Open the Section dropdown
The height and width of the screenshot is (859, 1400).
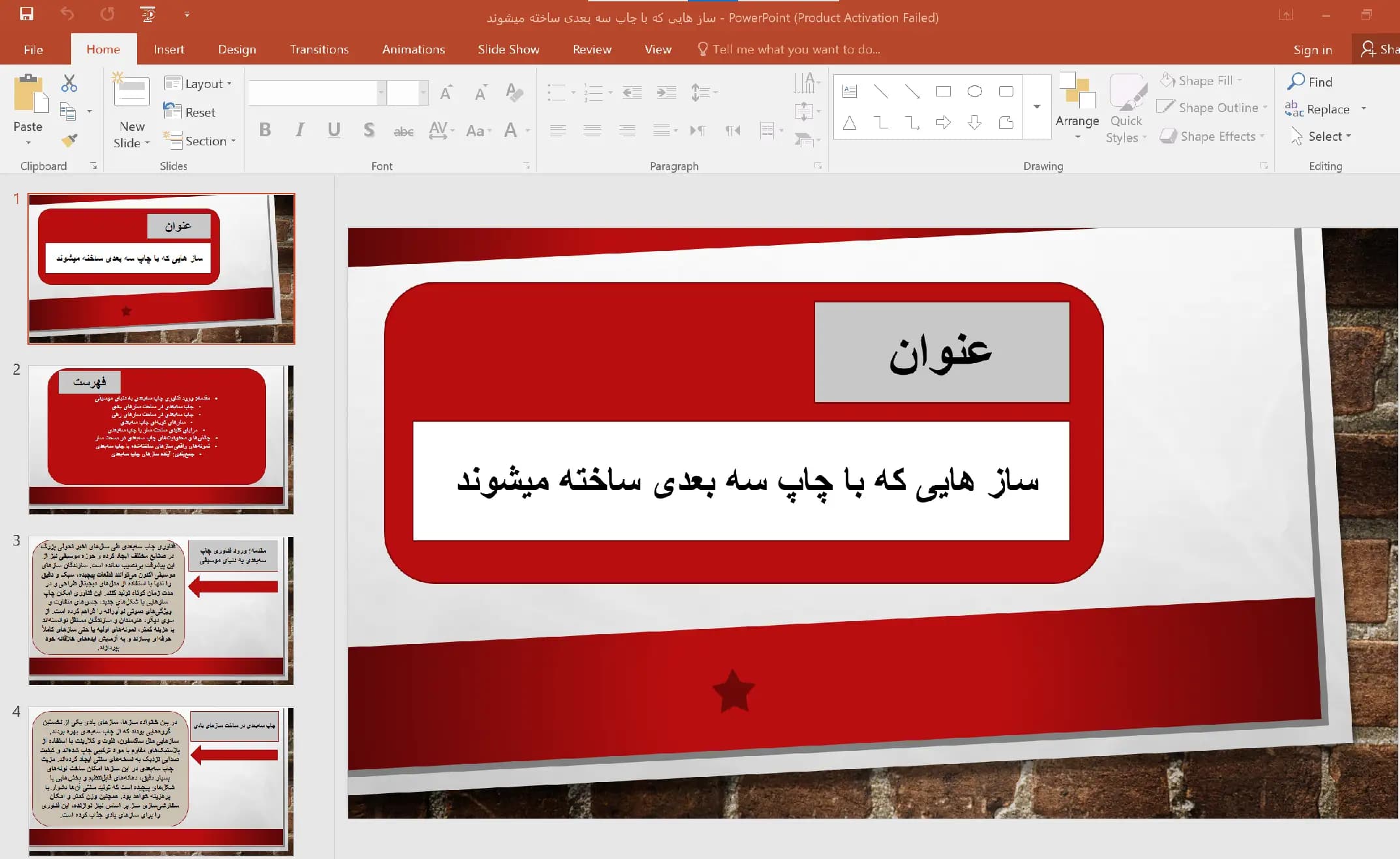click(200, 141)
